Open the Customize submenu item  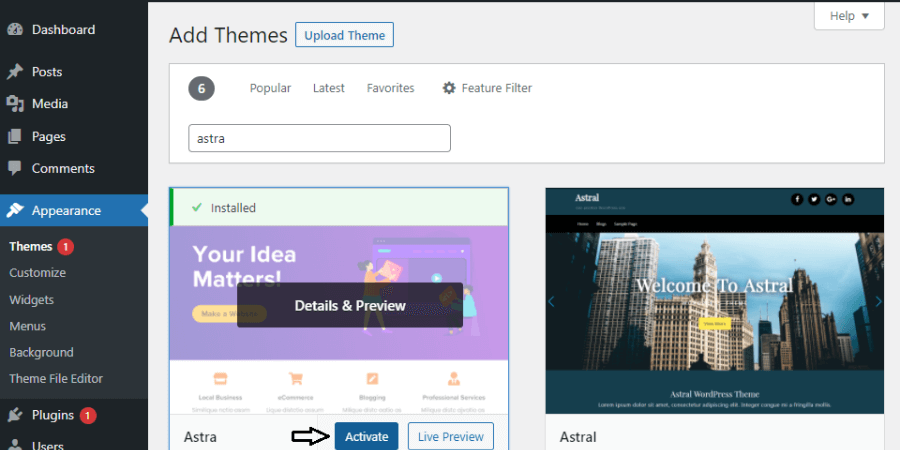pos(37,273)
